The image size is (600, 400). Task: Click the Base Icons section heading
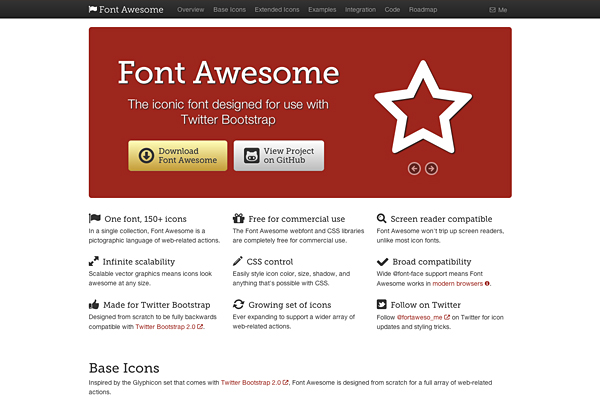coord(124,368)
